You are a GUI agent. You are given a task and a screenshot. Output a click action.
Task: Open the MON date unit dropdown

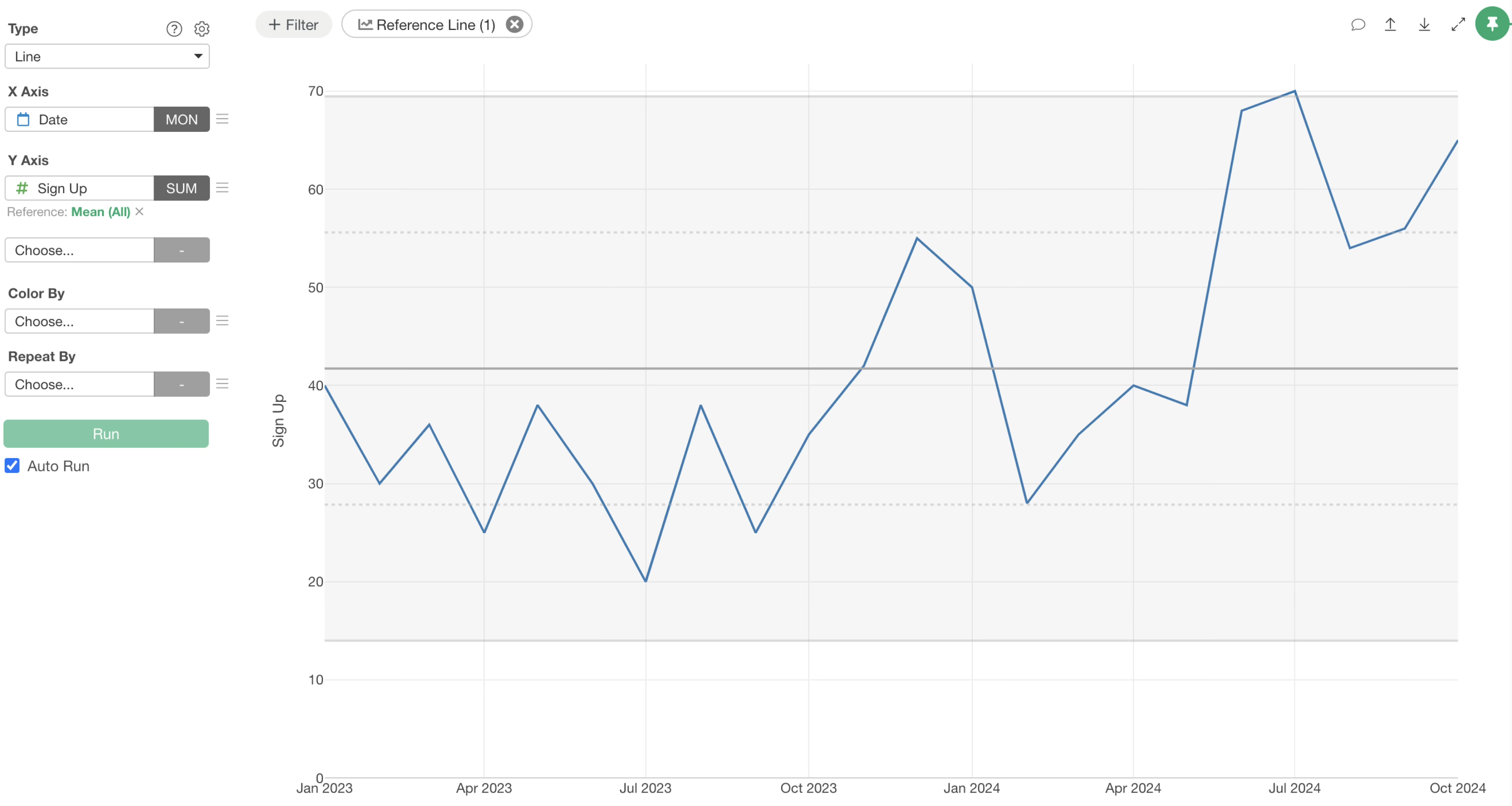click(182, 120)
